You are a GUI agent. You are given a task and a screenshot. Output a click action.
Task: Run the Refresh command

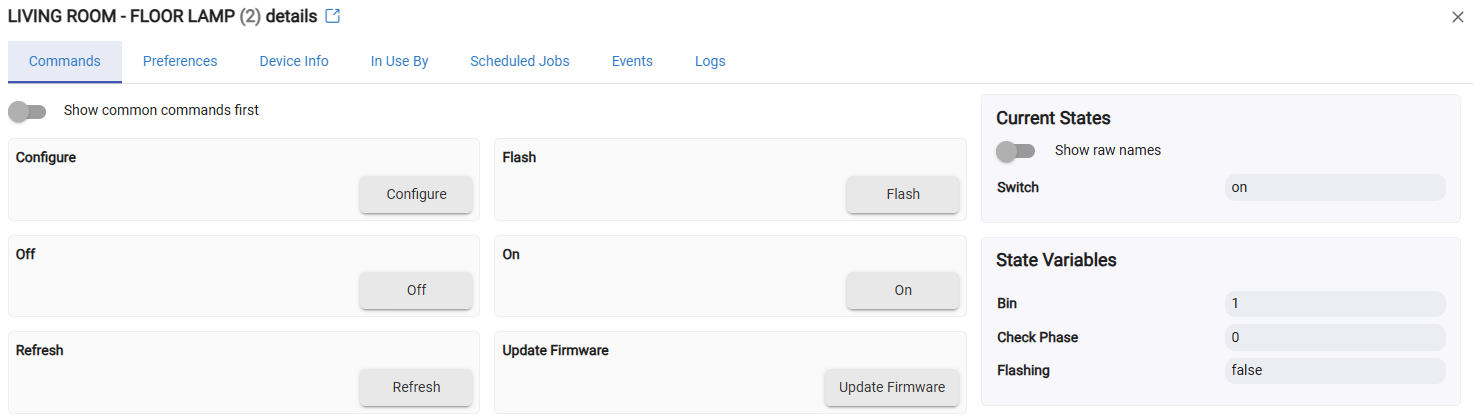tap(416, 387)
